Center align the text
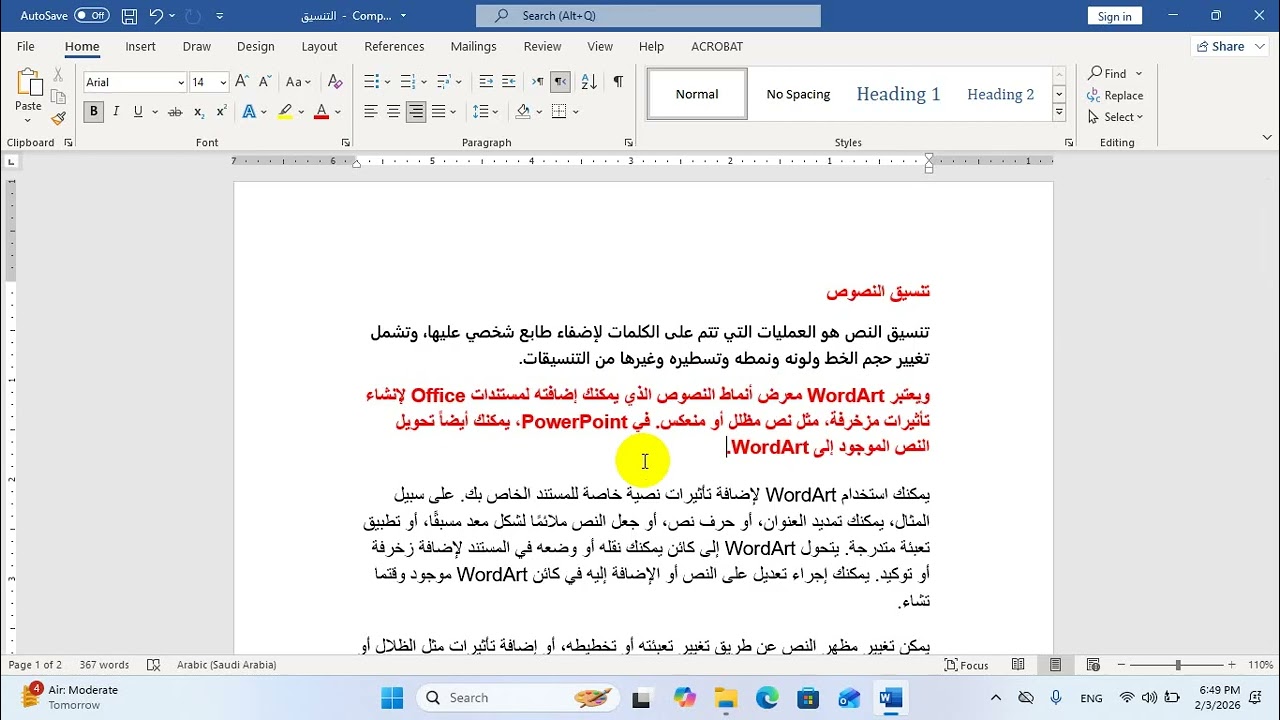 (x=393, y=112)
